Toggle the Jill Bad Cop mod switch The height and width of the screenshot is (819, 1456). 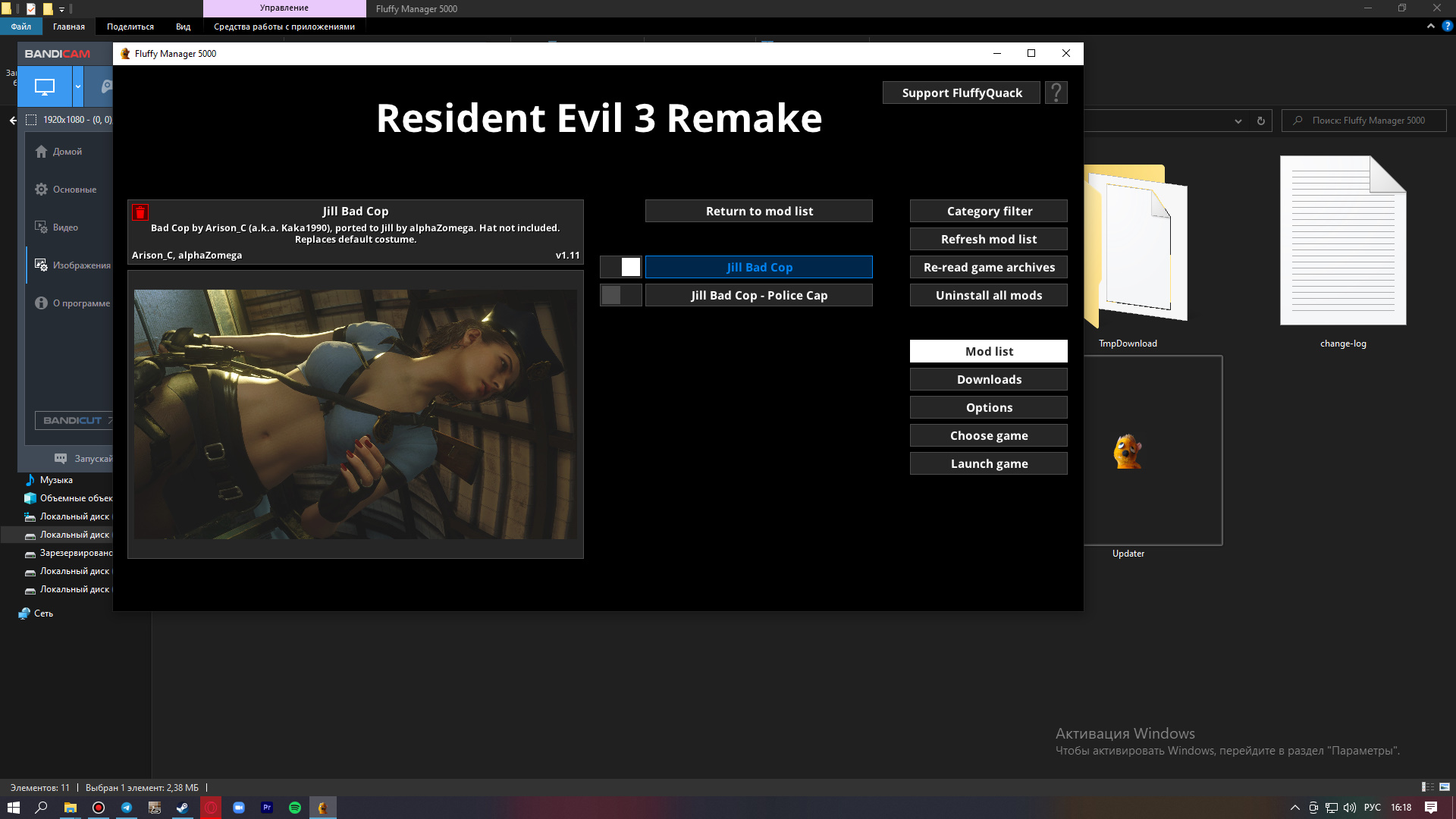(621, 267)
